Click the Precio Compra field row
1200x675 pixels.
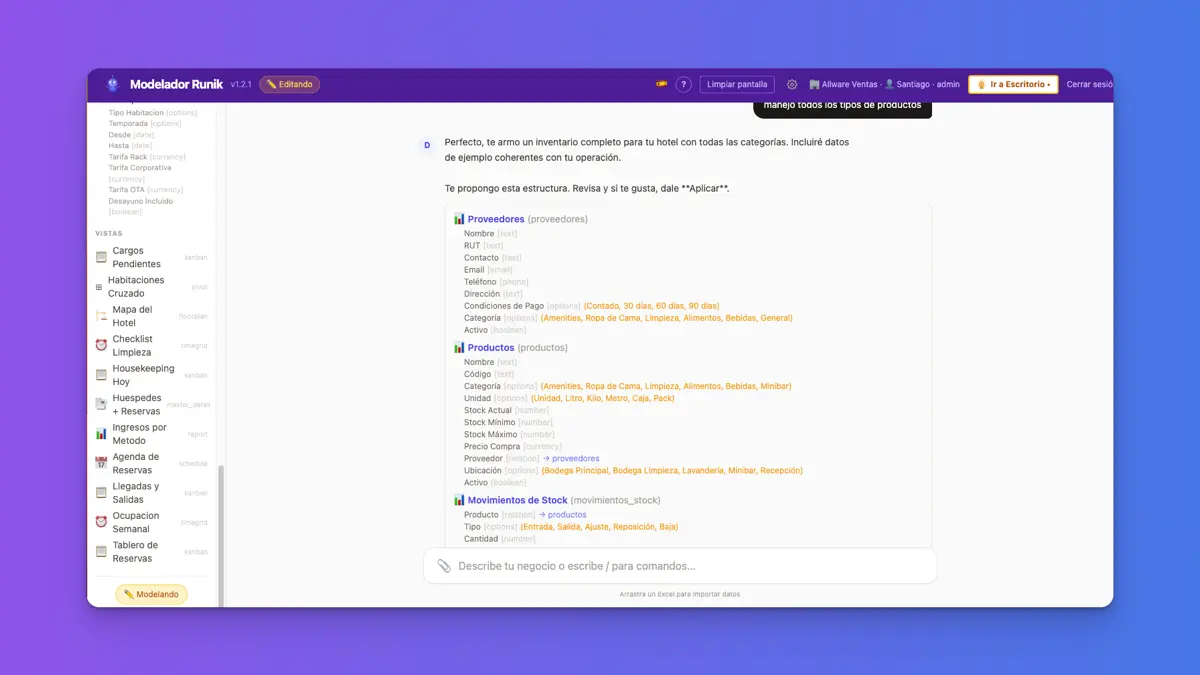click(513, 447)
